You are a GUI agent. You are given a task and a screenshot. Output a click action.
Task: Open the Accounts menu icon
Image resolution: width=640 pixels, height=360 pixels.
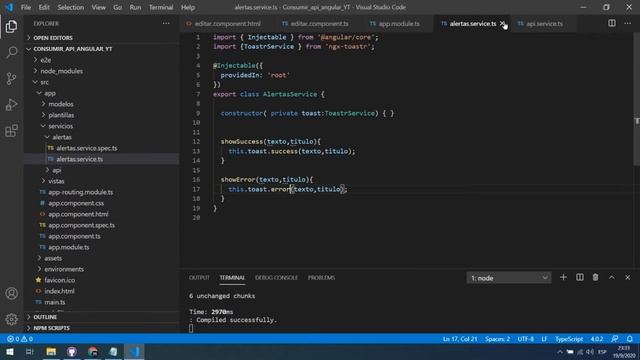[x=11, y=293]
